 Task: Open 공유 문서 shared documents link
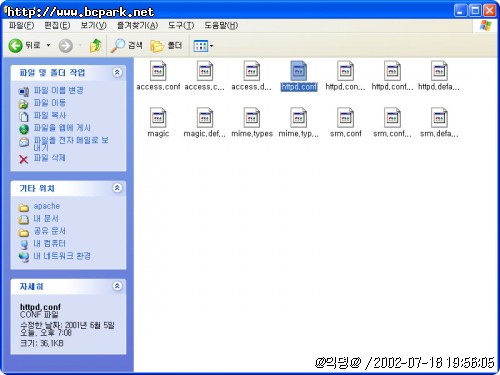tap(50, 231)
